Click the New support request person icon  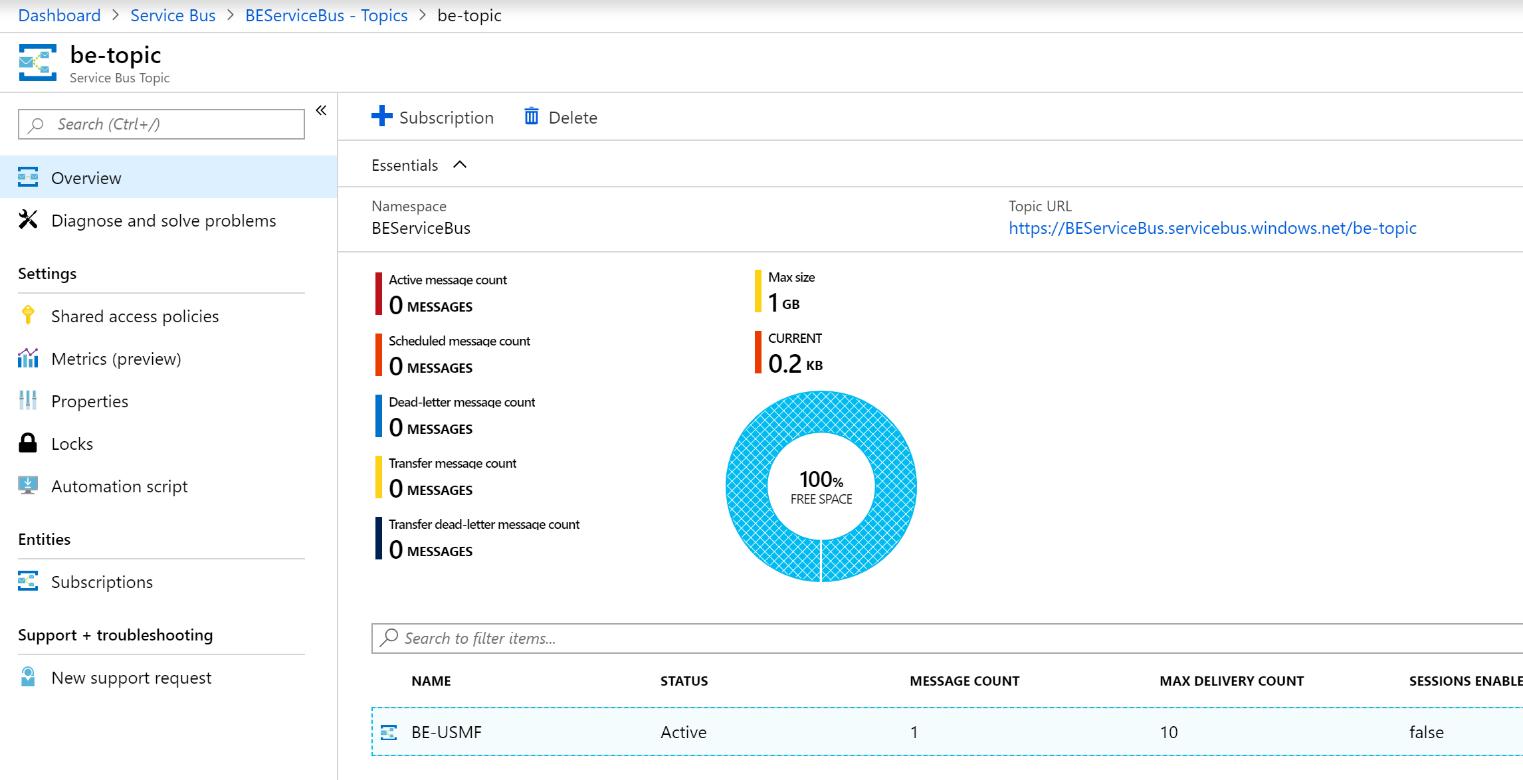click(28, 677)
